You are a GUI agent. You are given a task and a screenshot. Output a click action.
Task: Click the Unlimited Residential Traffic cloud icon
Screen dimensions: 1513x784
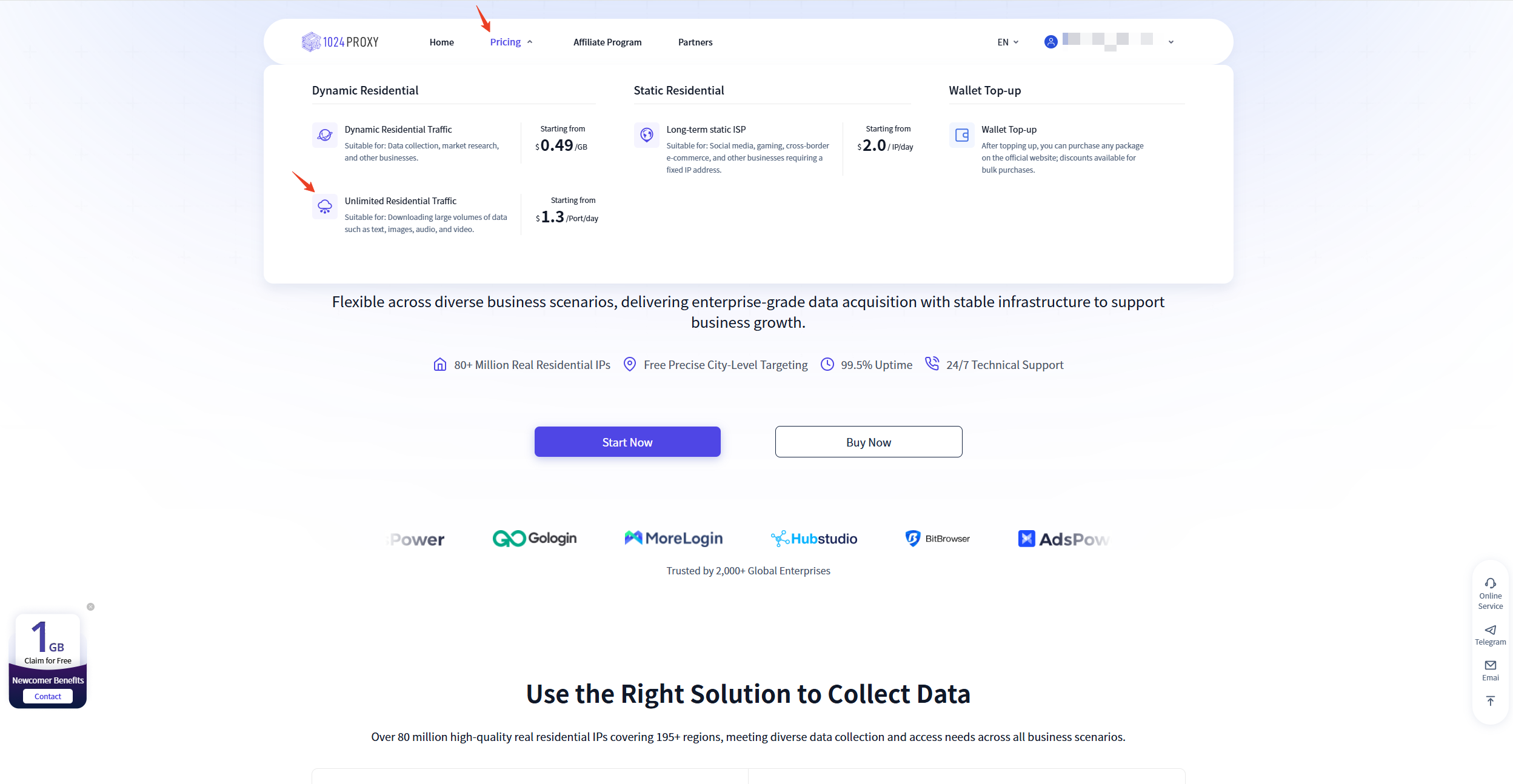[x=325, y=207]
